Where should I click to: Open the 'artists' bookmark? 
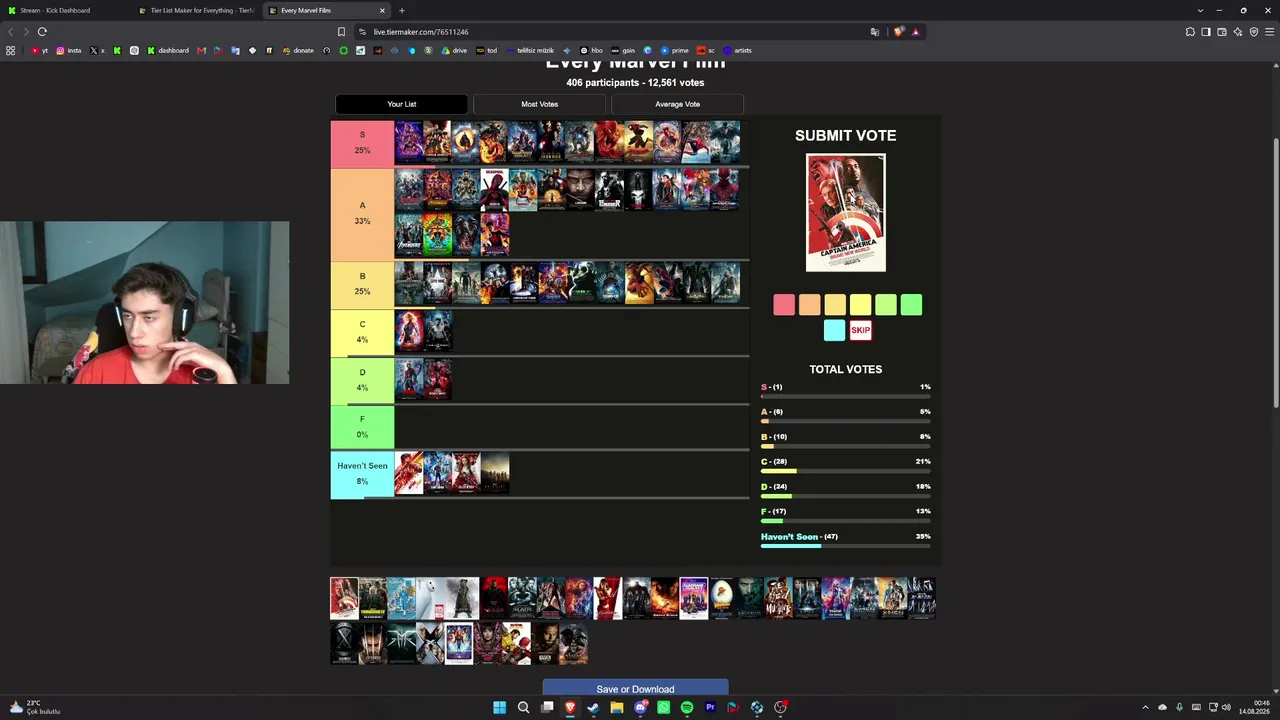click(x=738, y=50)
